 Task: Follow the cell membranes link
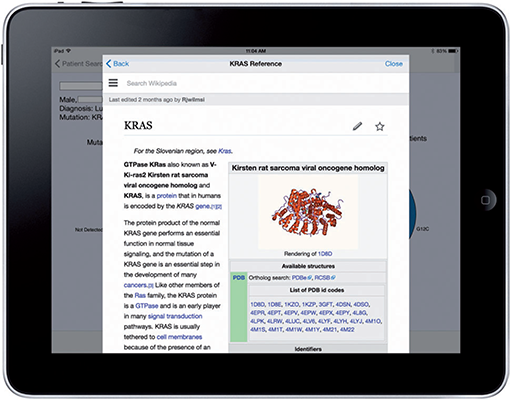coord(179,337)
